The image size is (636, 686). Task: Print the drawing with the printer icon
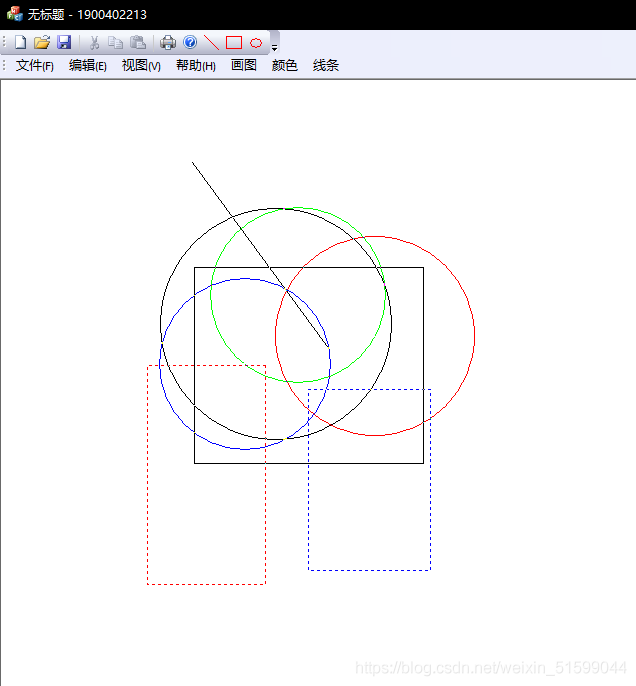168,42
